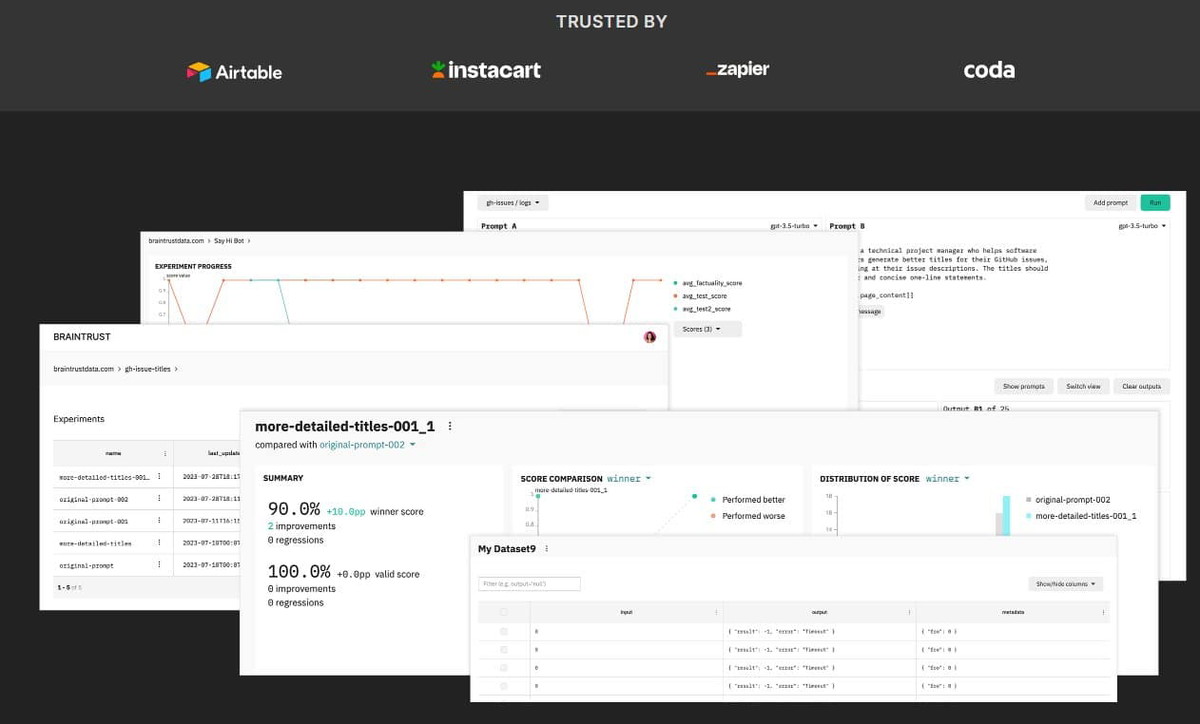
Task: Open kebab menu next to My Dataset9
Action: [x=546, y=549]
